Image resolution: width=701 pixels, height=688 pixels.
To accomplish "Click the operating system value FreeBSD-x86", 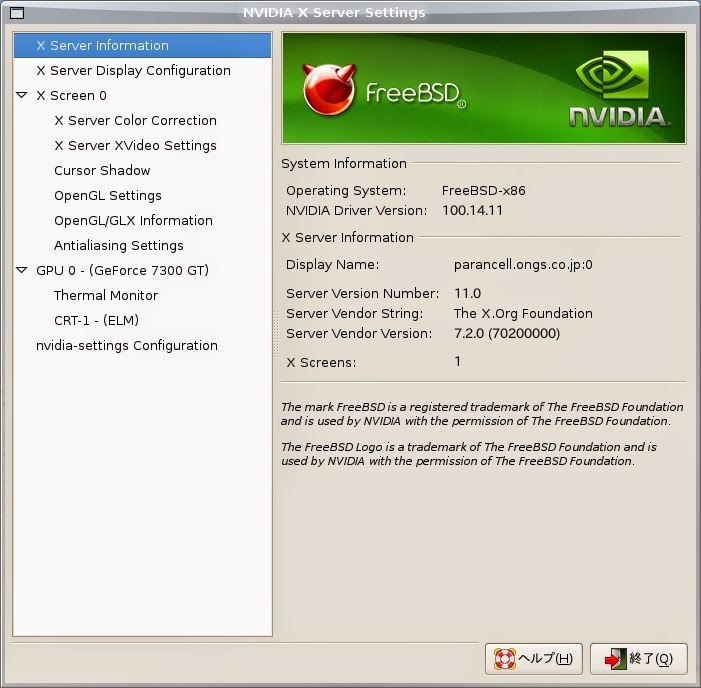I will pos(483,191).
